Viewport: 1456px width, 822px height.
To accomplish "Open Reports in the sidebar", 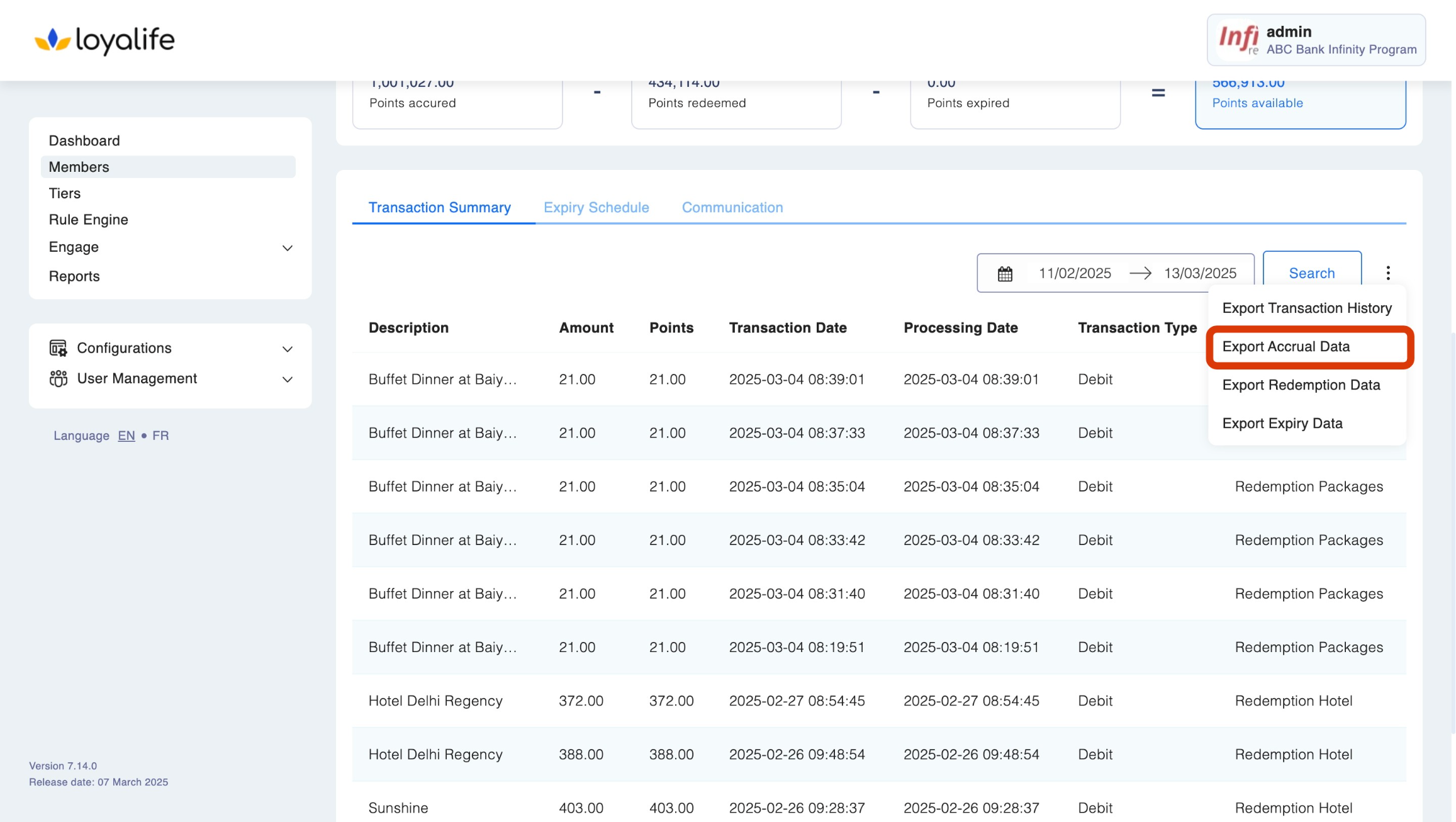I will coord(74,276).
